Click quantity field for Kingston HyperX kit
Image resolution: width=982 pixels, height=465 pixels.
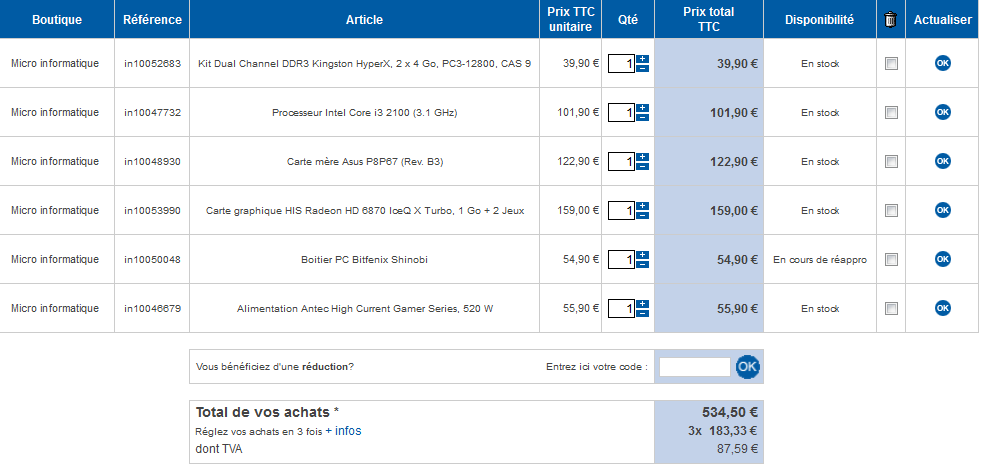pos(621,64)
